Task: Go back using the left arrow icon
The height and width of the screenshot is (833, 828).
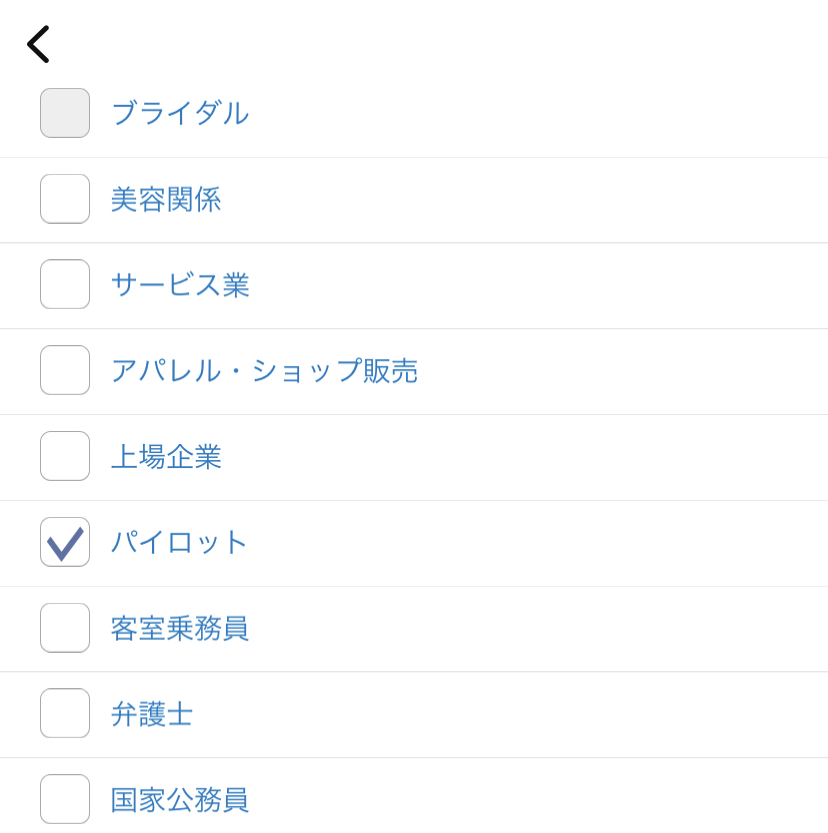Action: (x=38, y=44)
